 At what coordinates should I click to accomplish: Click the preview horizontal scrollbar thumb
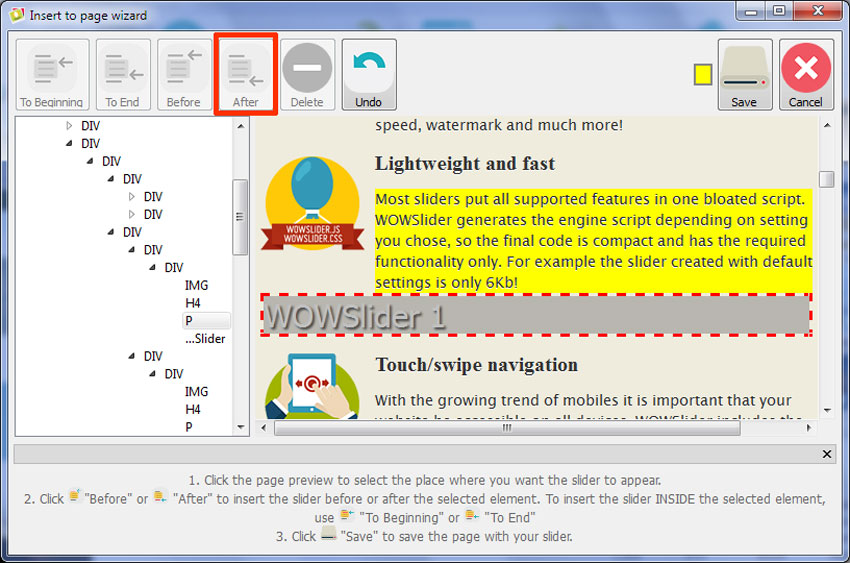[x=507, y=428]
